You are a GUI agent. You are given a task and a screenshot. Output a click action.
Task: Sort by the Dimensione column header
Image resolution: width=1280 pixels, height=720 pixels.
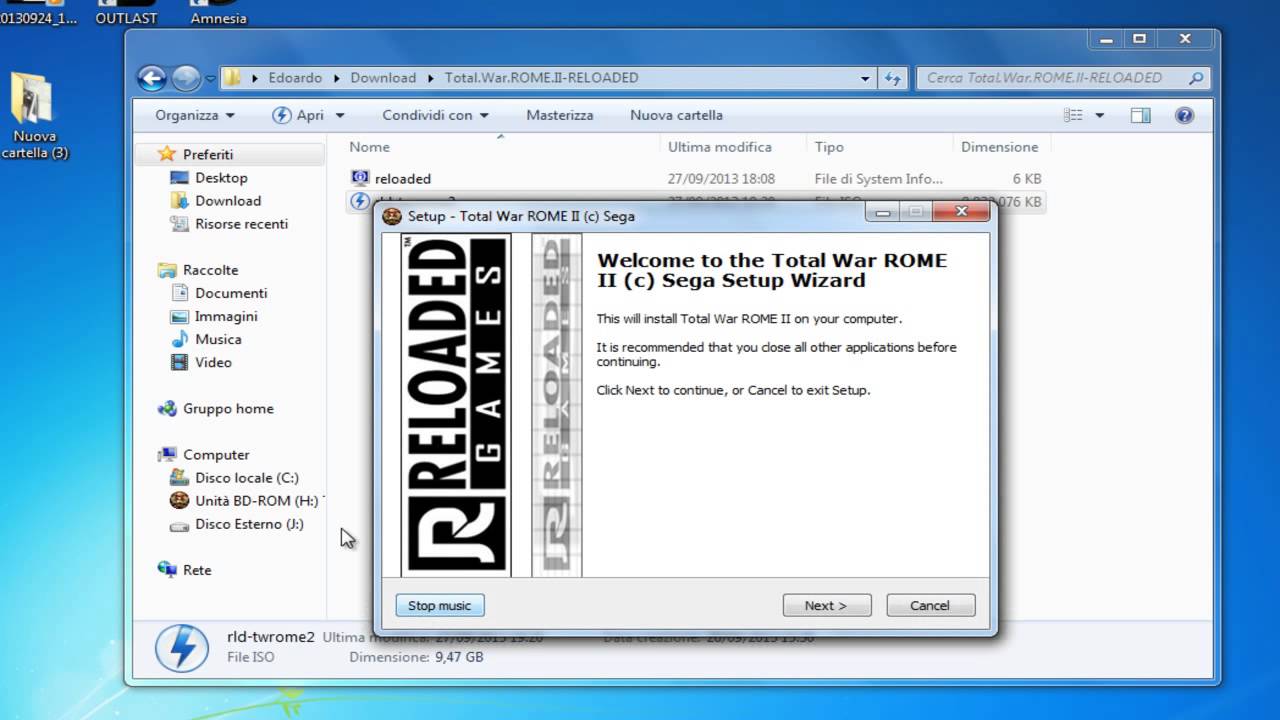(1000, 147)
